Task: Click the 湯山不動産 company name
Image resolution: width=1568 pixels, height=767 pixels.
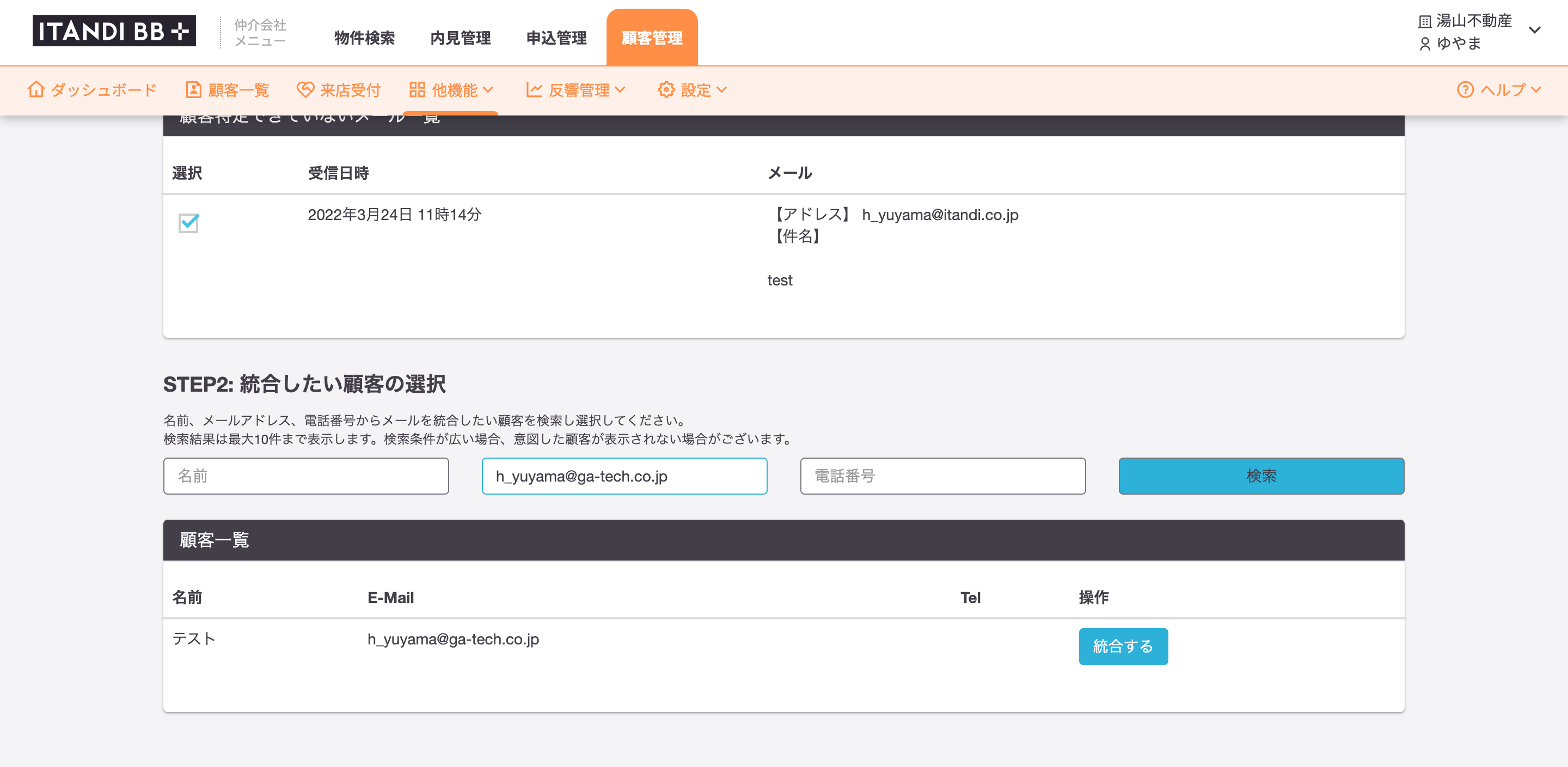Action: (x=1474, y=21)
